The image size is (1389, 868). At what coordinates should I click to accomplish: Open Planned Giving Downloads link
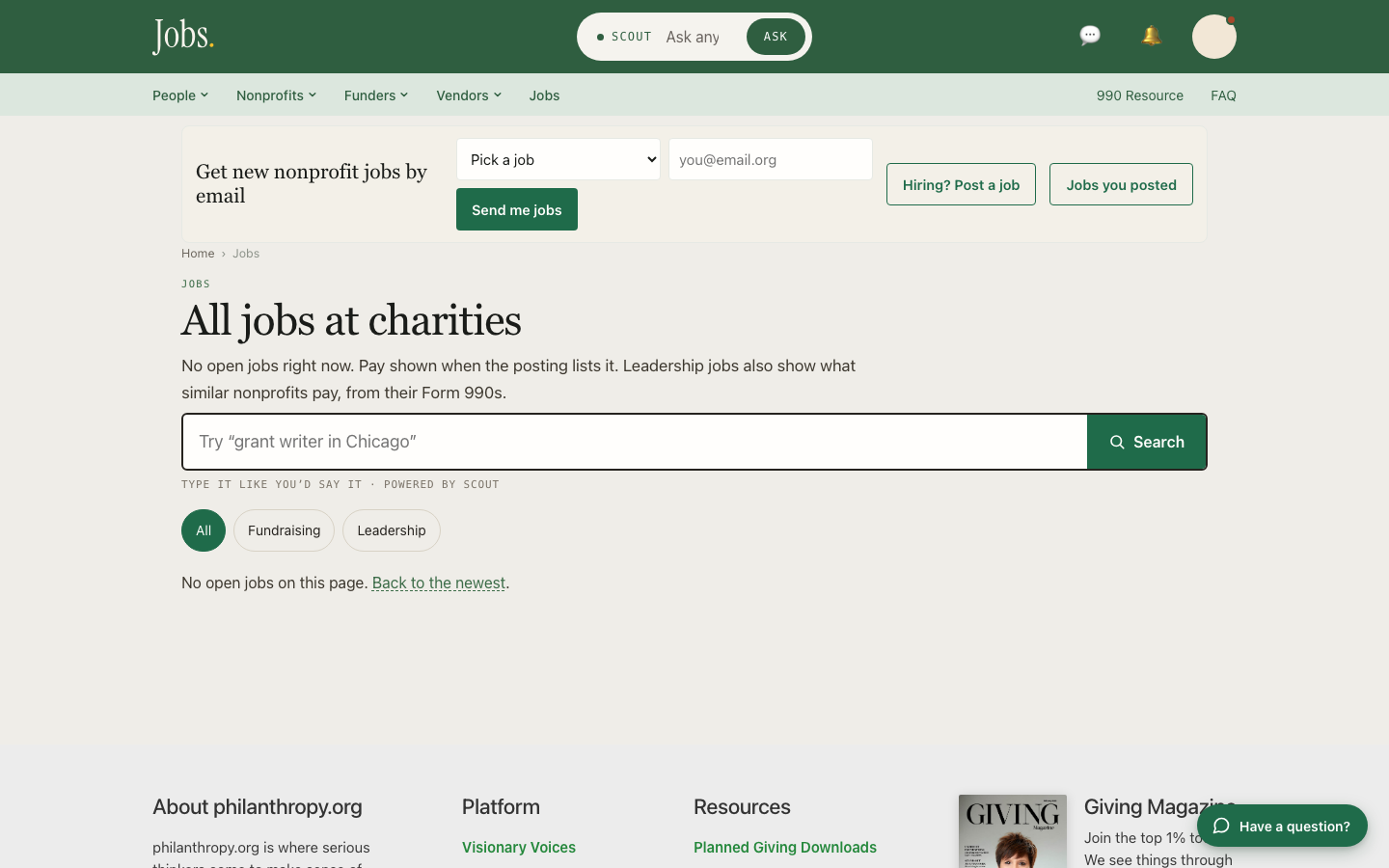coord(785,847)
